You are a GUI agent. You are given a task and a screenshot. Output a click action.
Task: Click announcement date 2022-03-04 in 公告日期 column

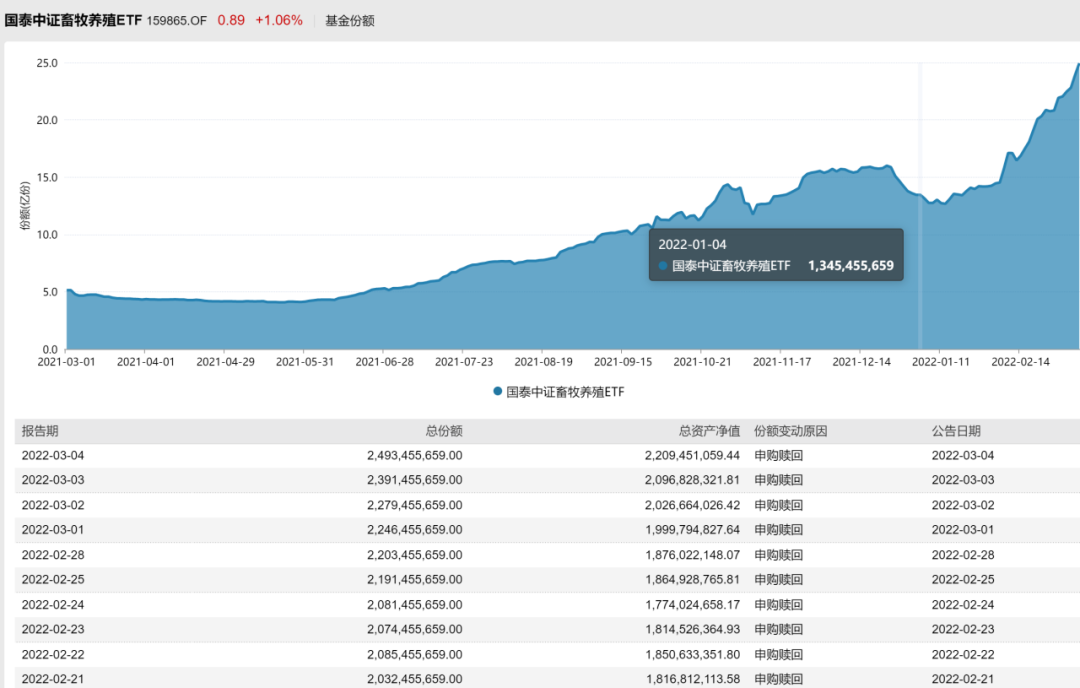pyautogui.click(x=963, y=455)
